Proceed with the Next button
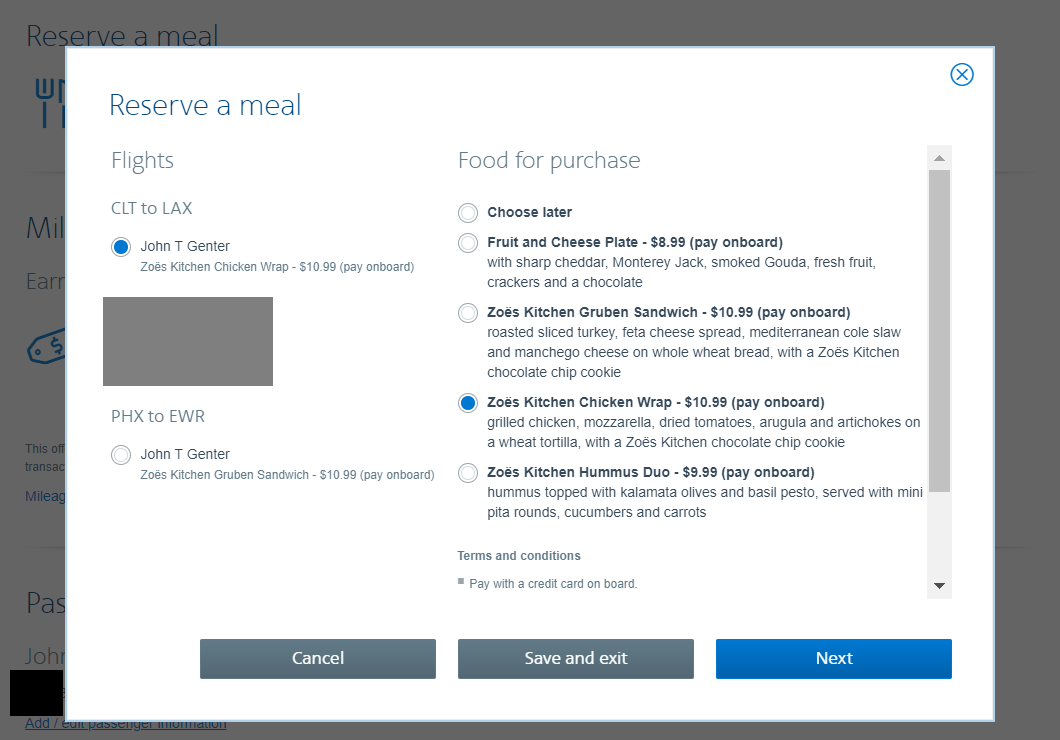The width and height of the screenshot is (1060, 740). (x=833, y=659)
